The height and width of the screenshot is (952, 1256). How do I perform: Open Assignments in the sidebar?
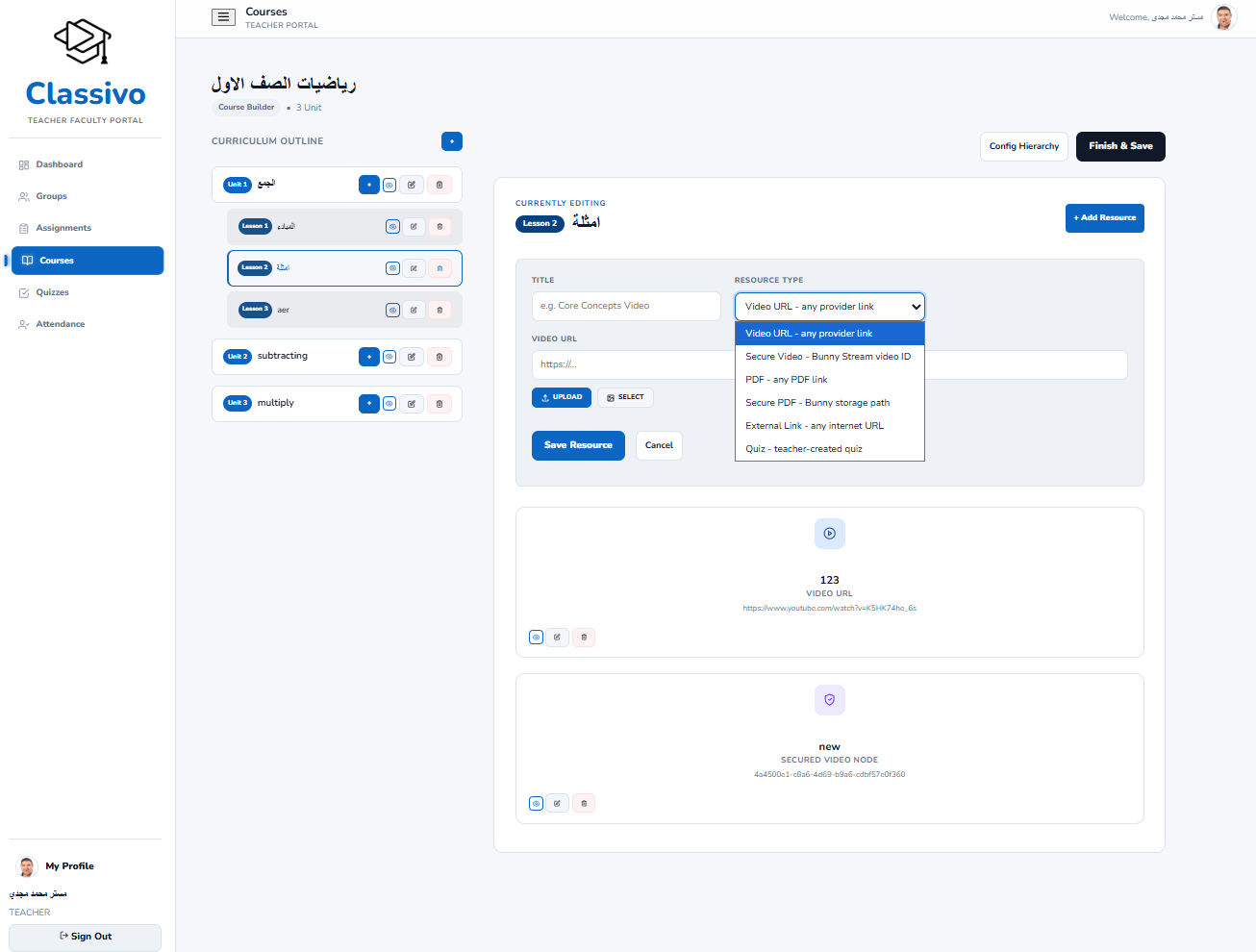tap(87, 228)
